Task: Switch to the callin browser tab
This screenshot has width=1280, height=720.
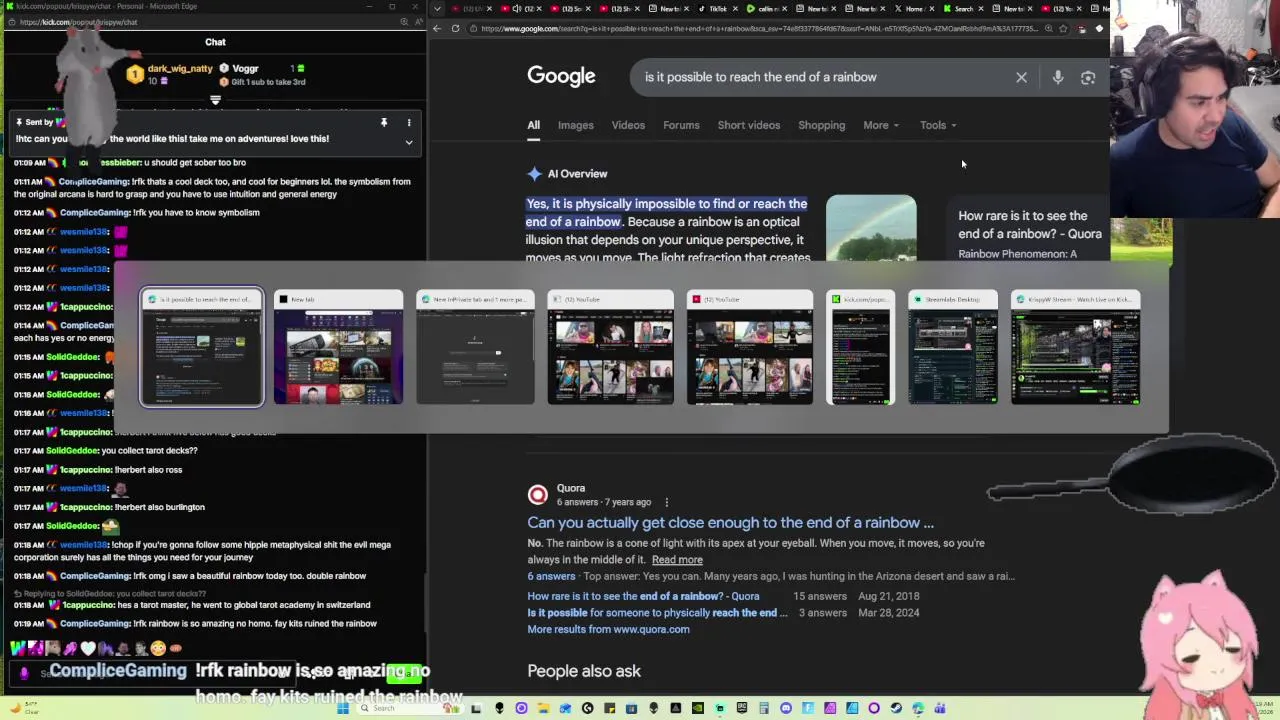Action: (765, 9)
